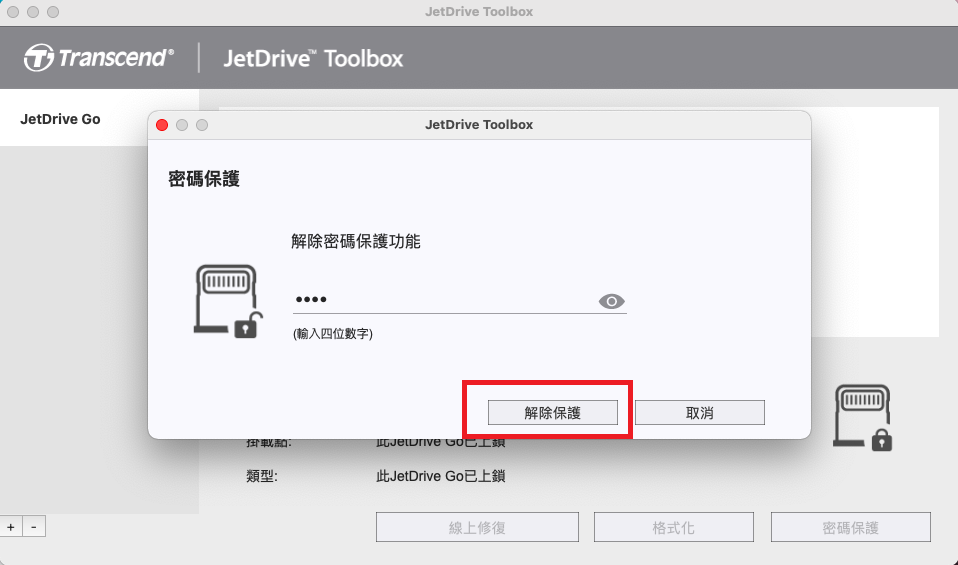The height and width of the screenshot is (565, 958).
Task: Click 此JetDrive Go已上鎖 text beside 類型
Action: (x=441, y=476)
